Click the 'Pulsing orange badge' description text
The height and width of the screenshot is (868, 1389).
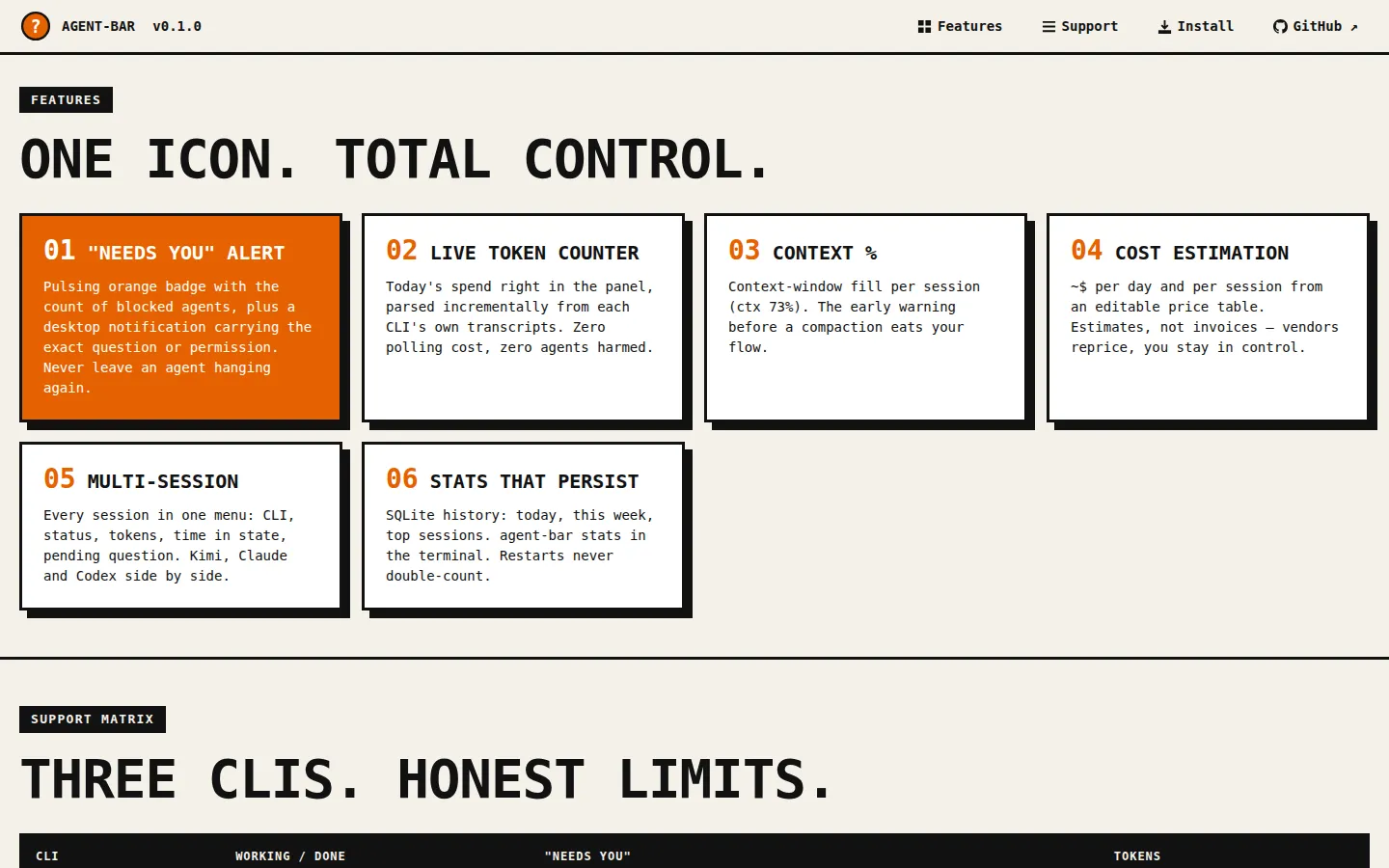pyautogui.click(x=177, y=337)
